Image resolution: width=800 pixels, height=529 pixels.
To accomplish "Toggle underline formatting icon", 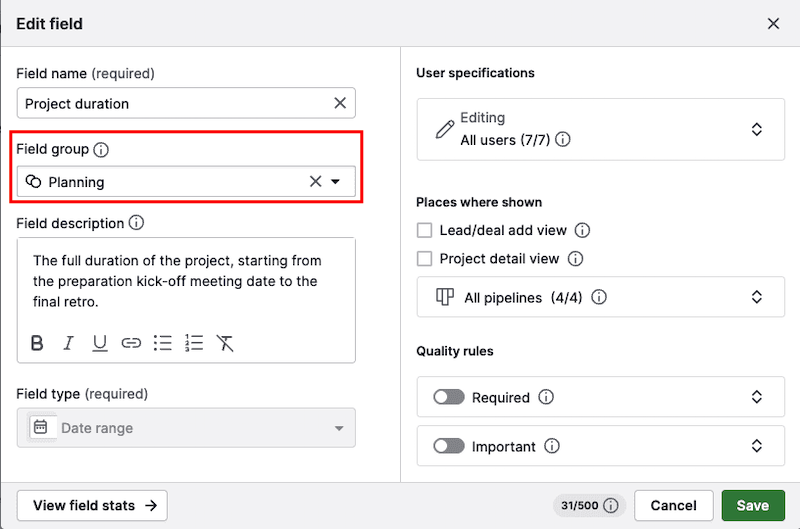I will click(x=100, y=343).
